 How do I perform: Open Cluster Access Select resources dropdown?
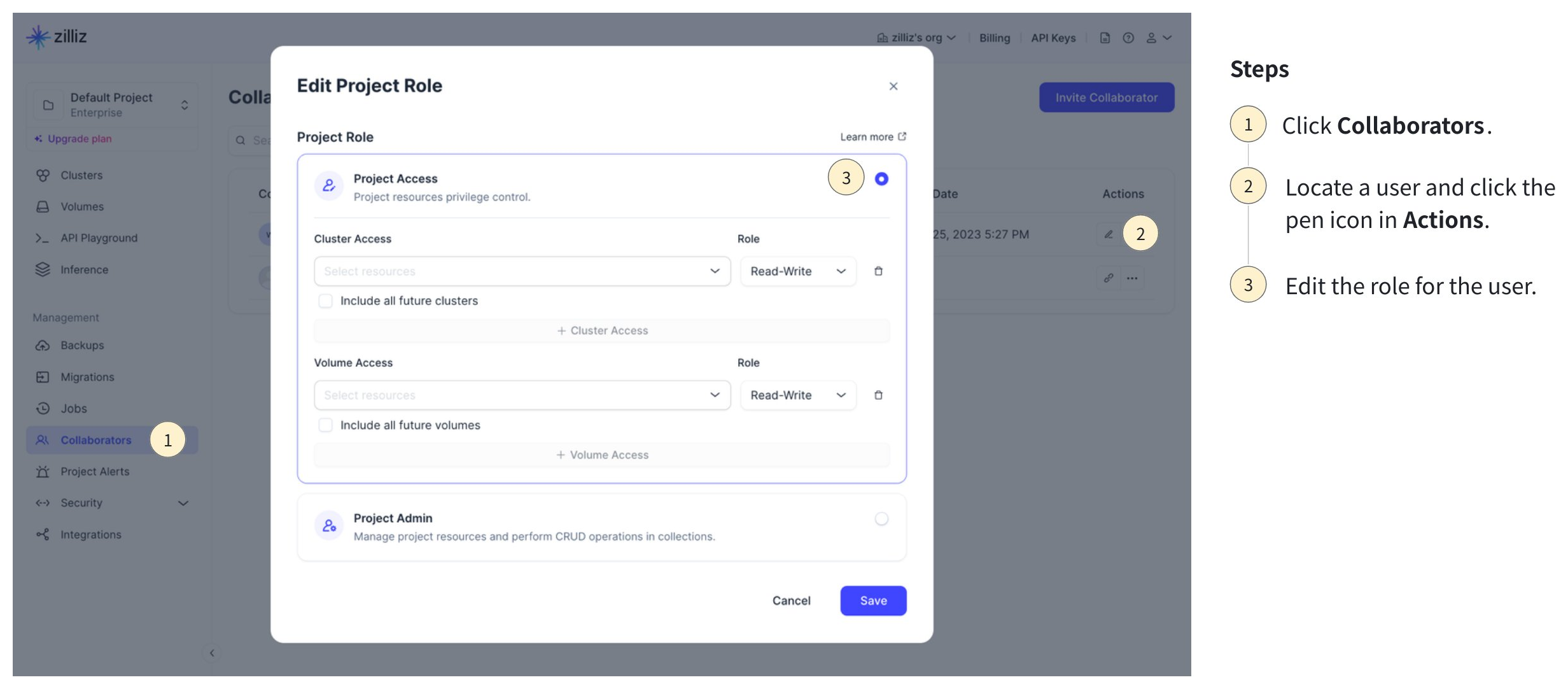[x=522, y=271]
